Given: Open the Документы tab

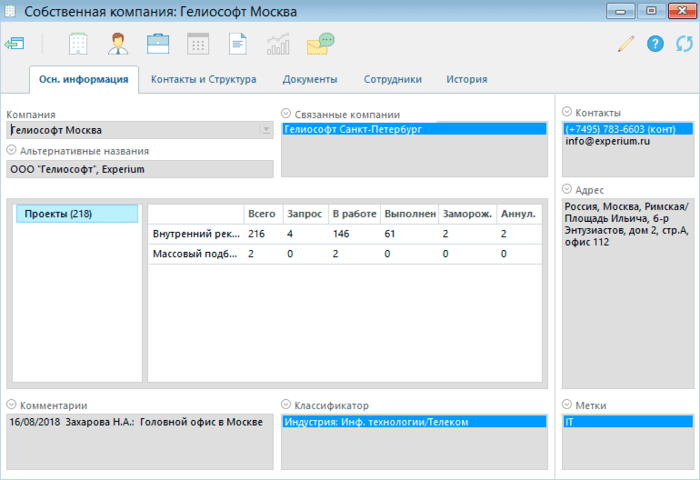Looking at the screenshot, I should tap(310, 79).
